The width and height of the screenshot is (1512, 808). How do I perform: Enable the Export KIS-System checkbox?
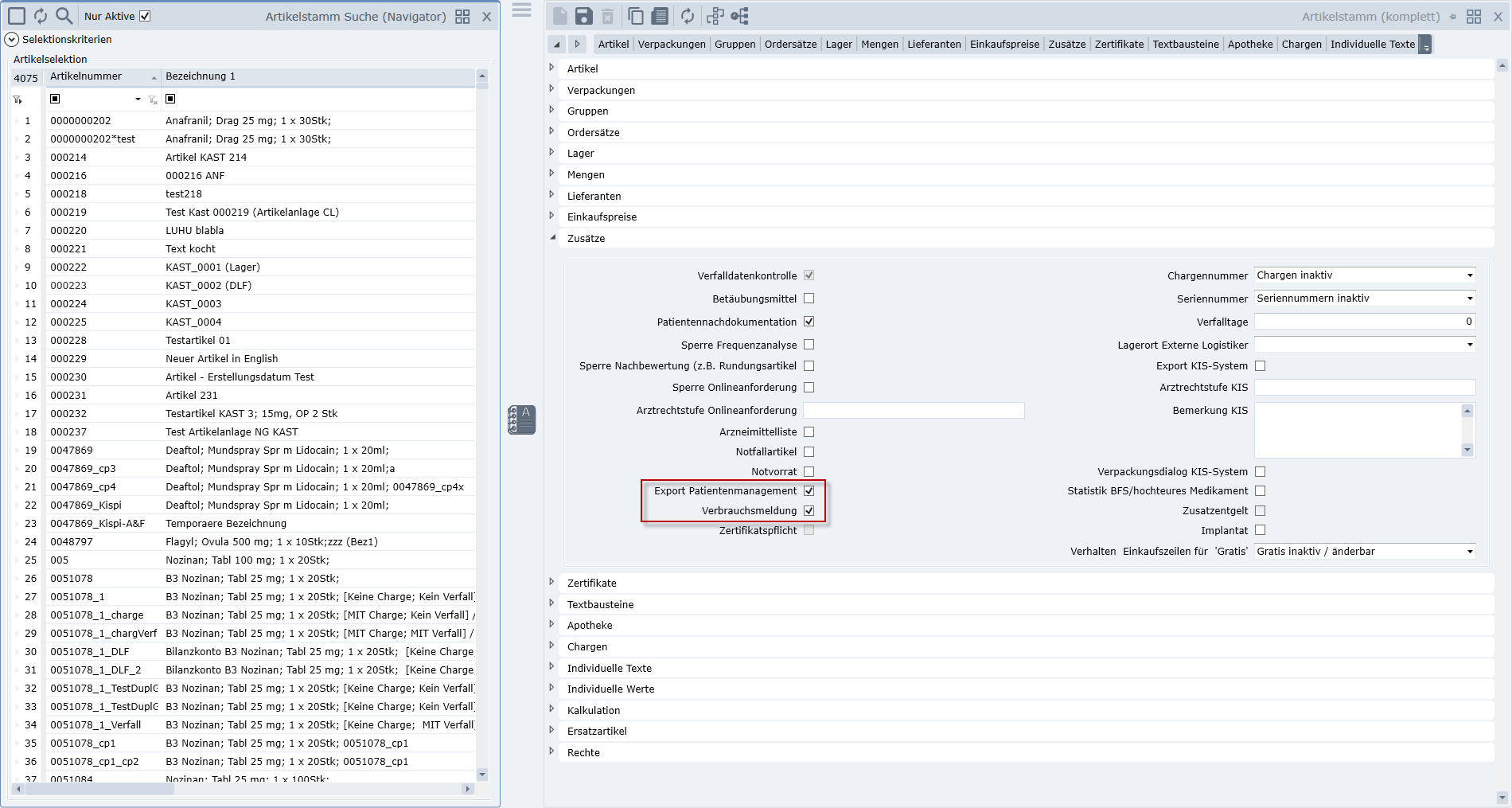[x=1260, y=365]
